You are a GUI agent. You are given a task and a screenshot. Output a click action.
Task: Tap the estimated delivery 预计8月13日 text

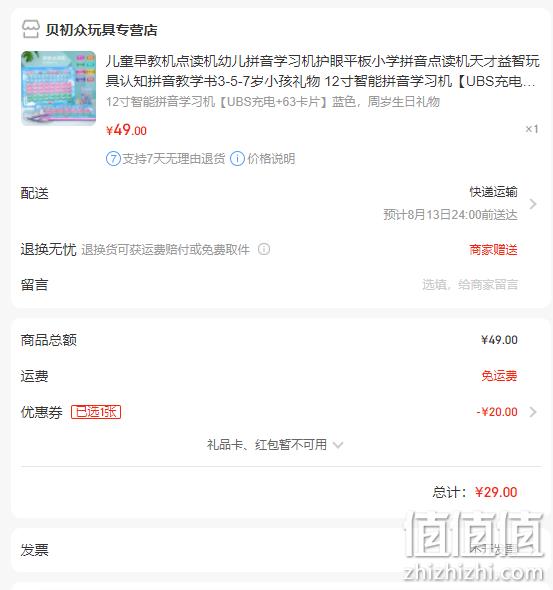pos(450,215)
